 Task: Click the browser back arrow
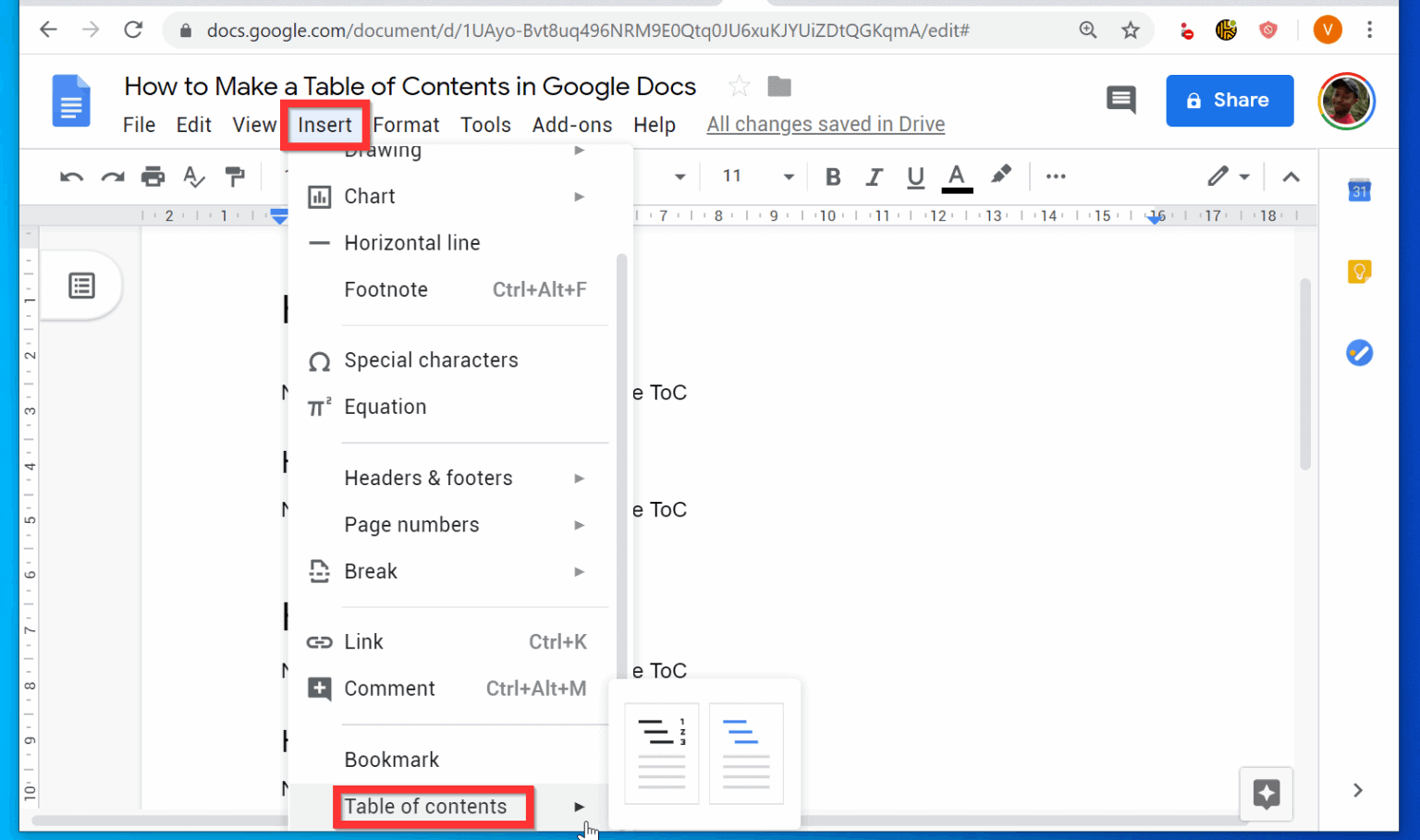(49, 30)
